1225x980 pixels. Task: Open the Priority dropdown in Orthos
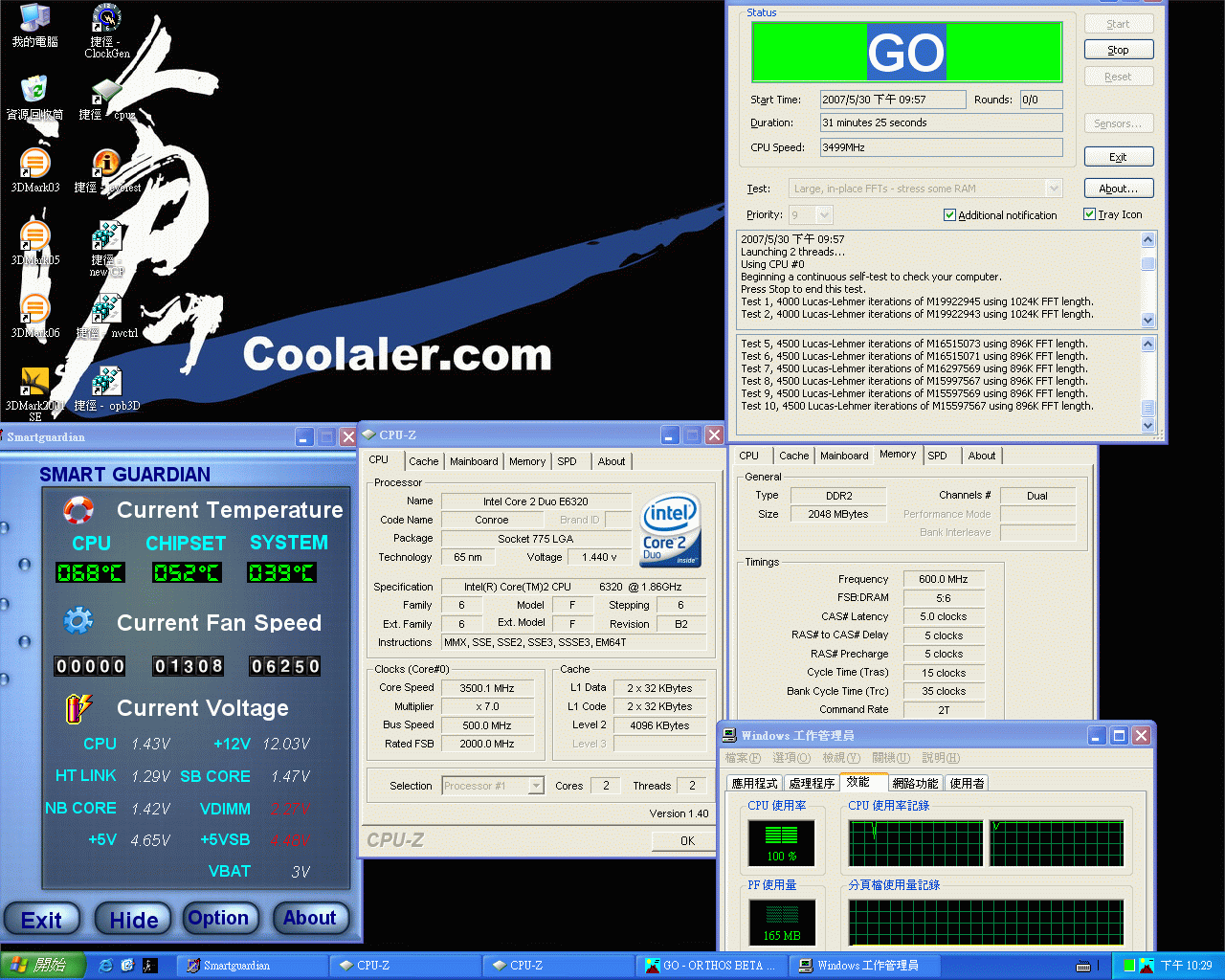click(824, 214)
